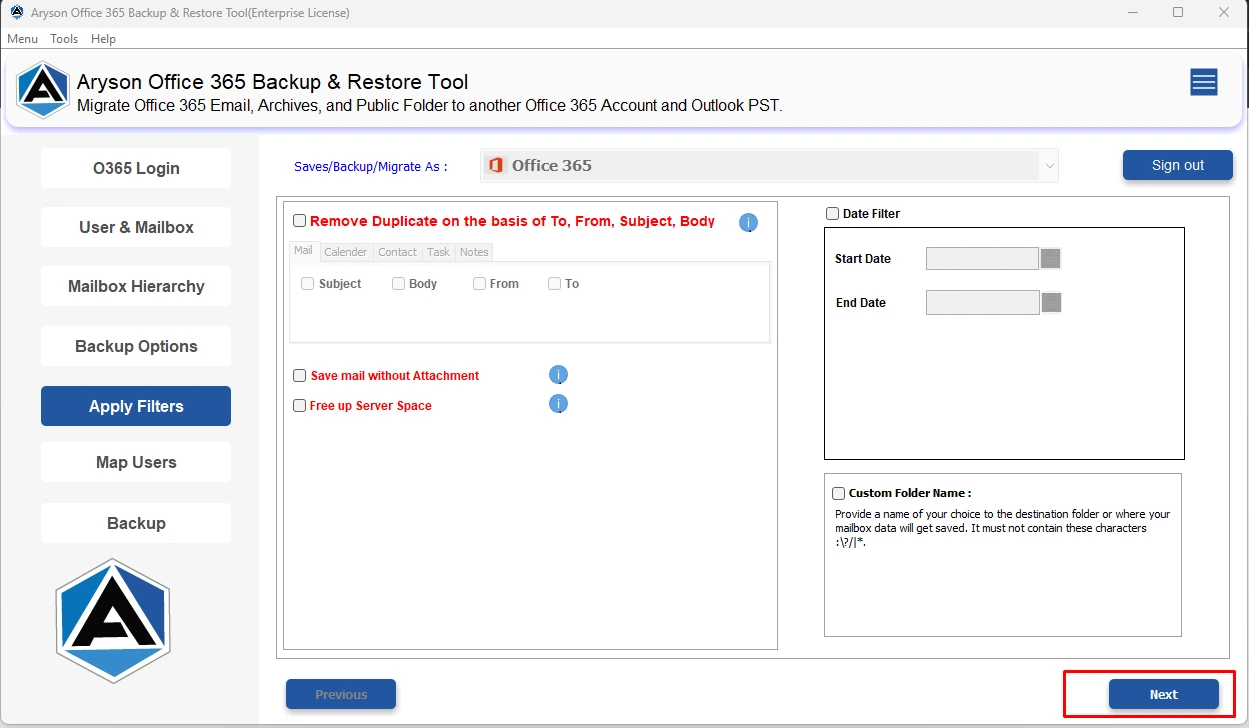The height and width of the screenshot is (728, 1249).
Task: Open the Saves/Backup/Migrate As dropdown
Action: point(769,166)
